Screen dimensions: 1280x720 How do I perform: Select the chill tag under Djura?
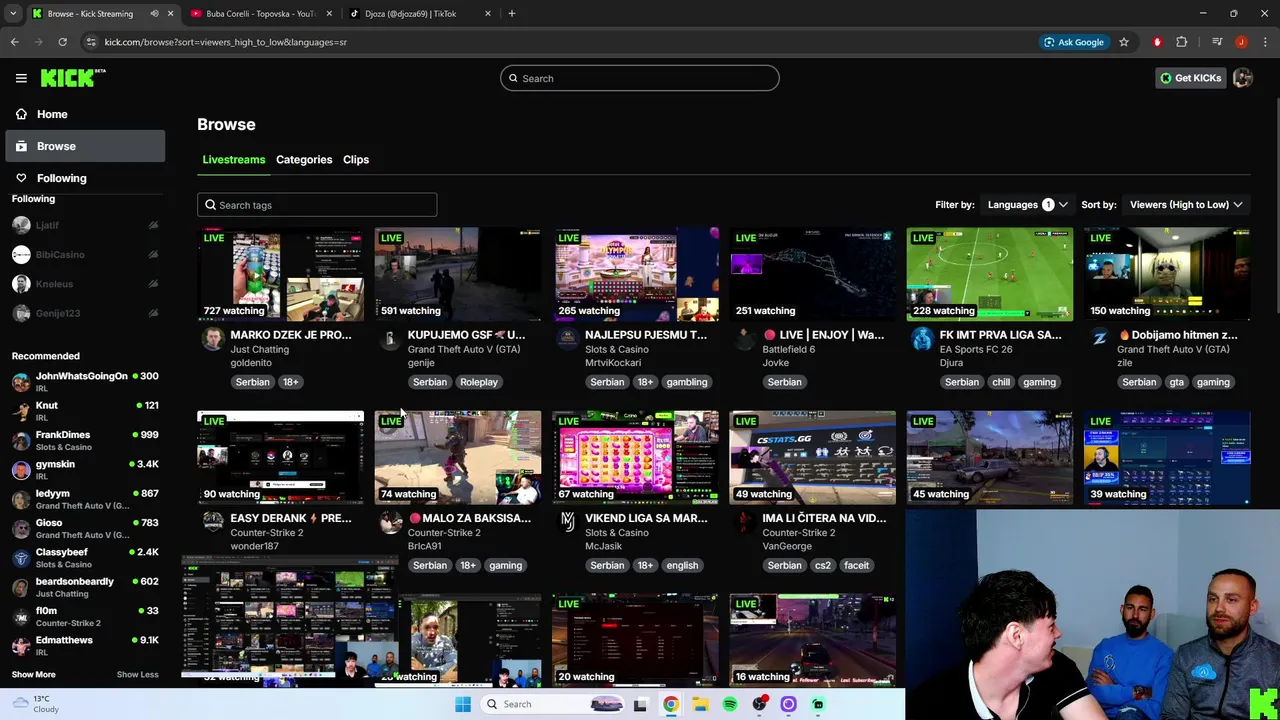tap(1001, 382)
